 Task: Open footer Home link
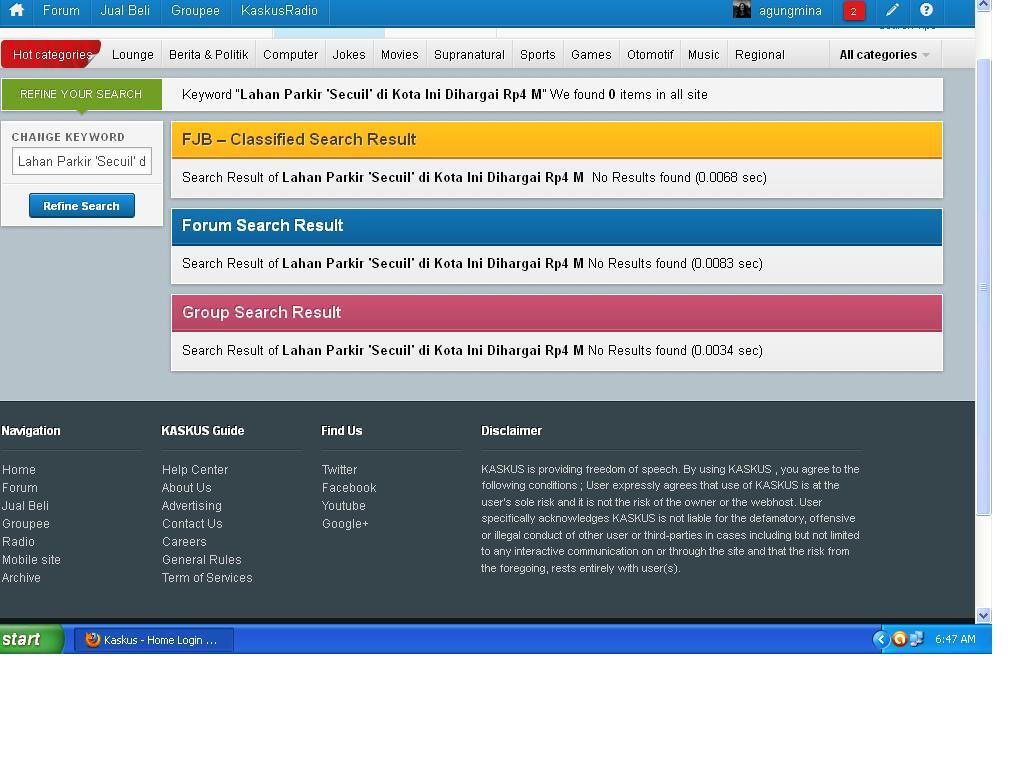[19, 470]
